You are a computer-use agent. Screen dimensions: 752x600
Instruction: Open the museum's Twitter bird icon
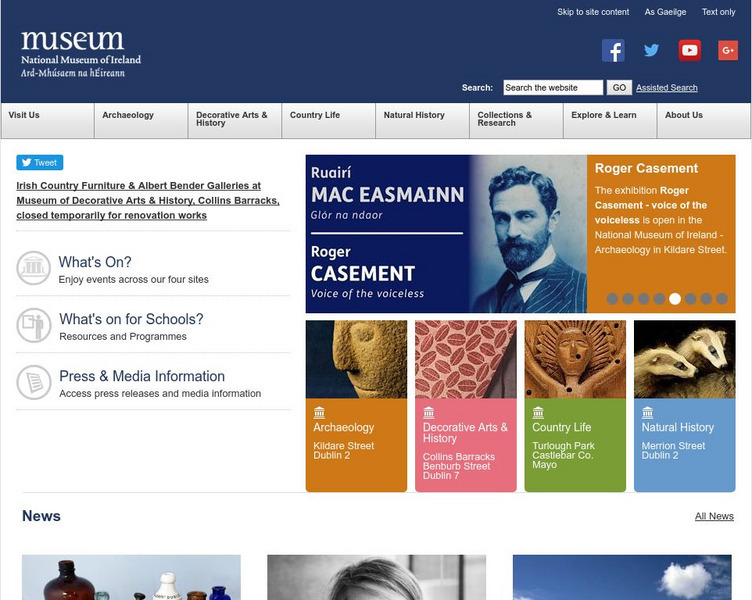coord(651,50)
